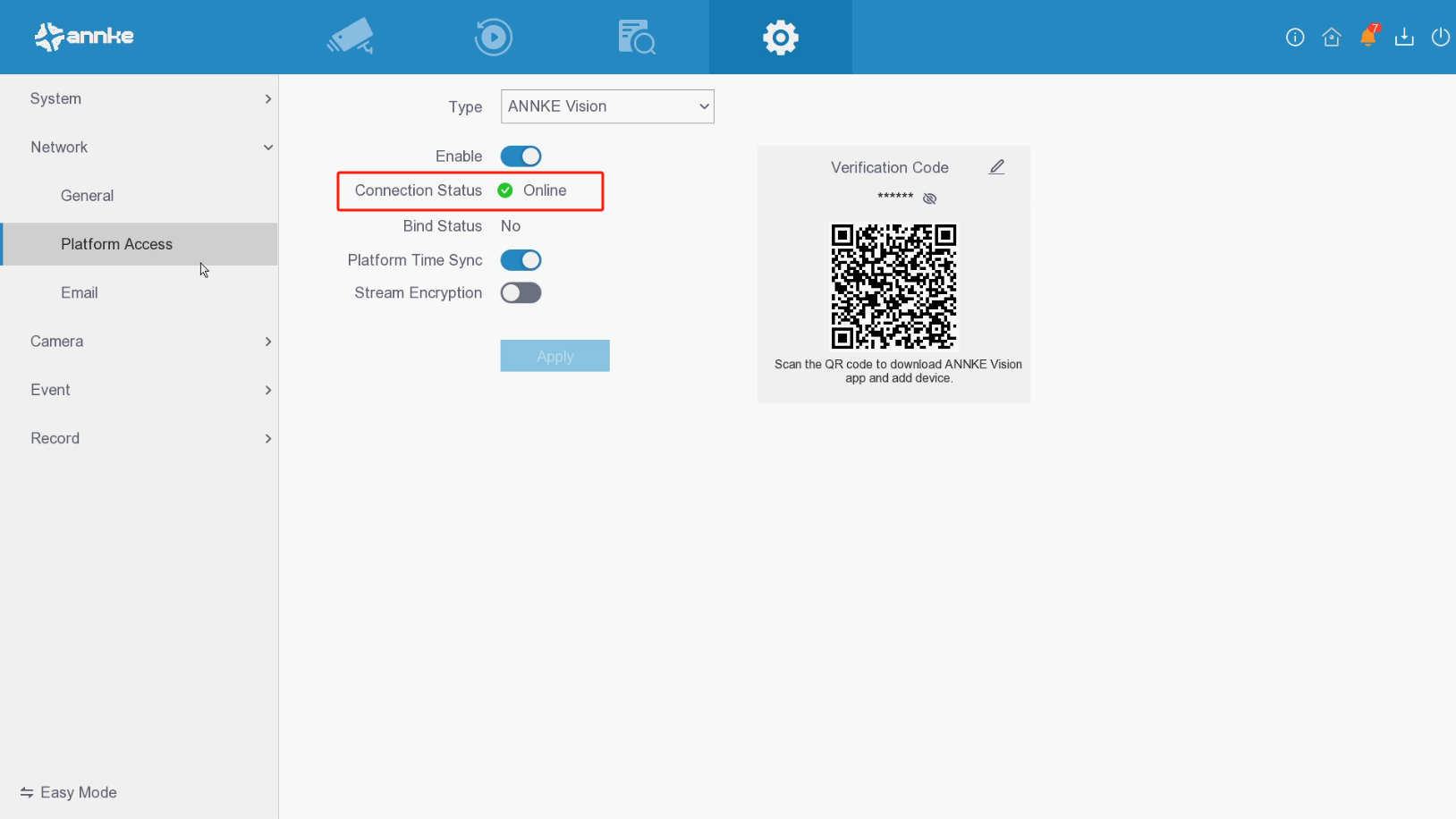
Task: Click the information icon
Action: [x=1295, y=37]
